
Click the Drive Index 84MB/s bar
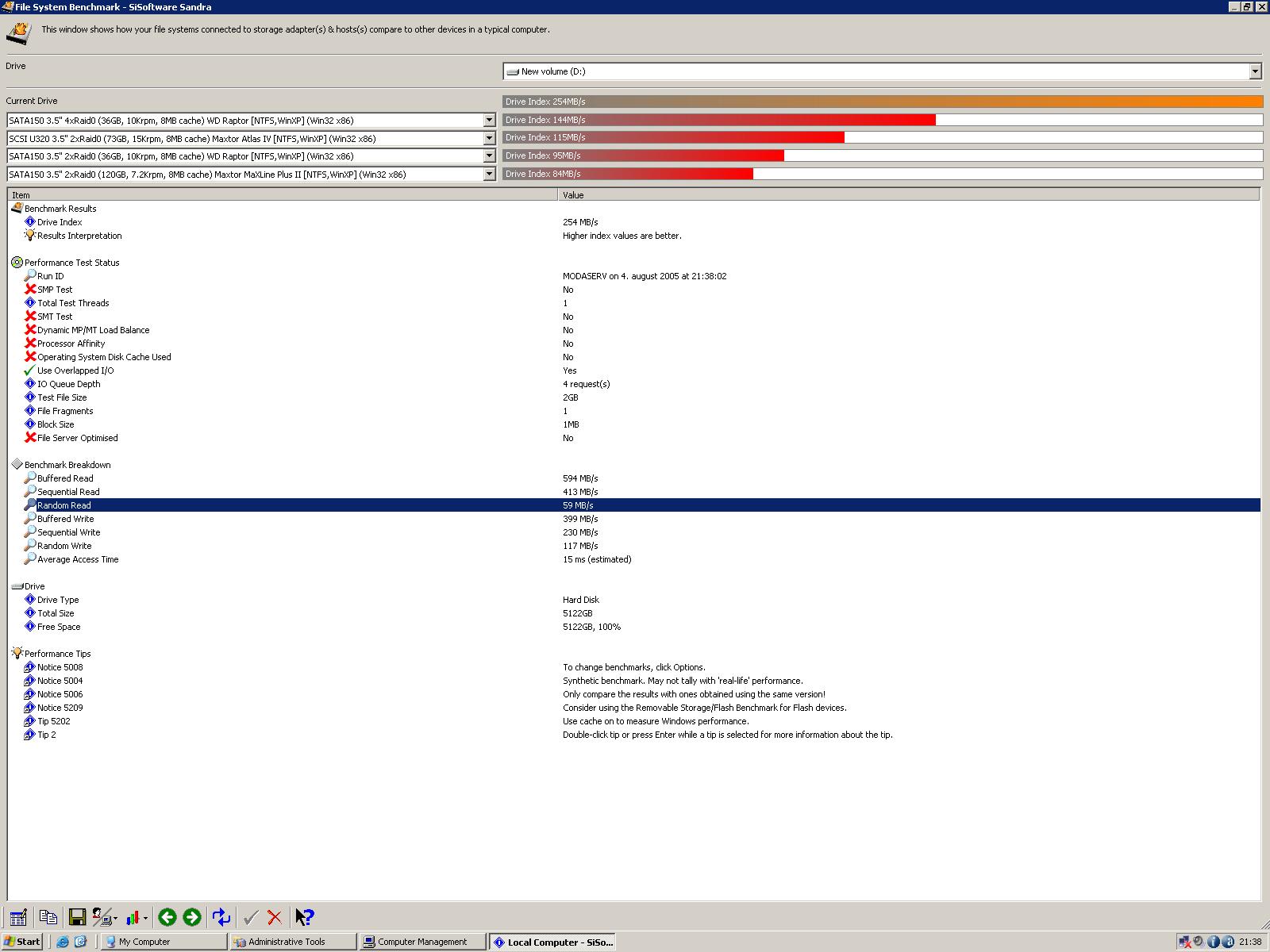[883, 174]
